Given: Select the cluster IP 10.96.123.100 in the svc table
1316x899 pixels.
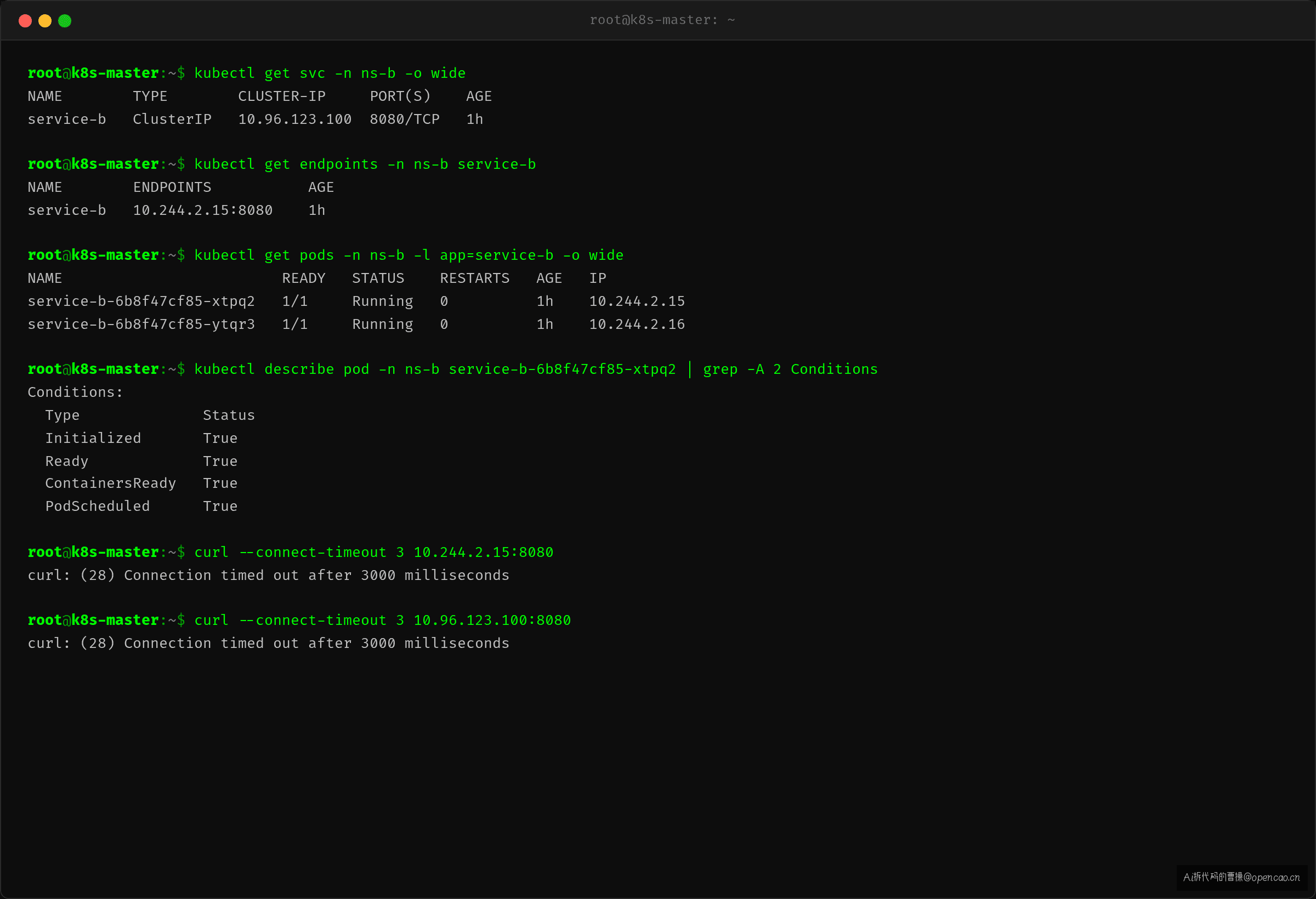Looking at the screenshot, I should click(x=294, y=120).
